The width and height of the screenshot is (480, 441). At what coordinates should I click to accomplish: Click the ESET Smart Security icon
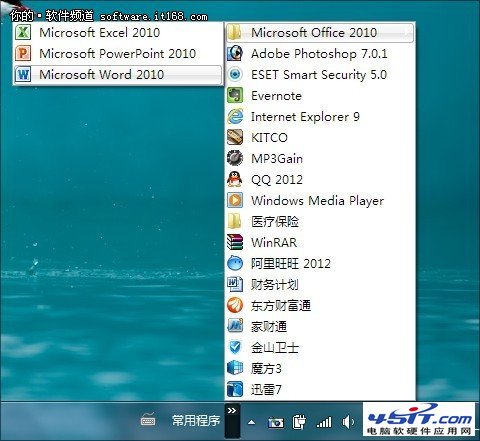point(235,74)
